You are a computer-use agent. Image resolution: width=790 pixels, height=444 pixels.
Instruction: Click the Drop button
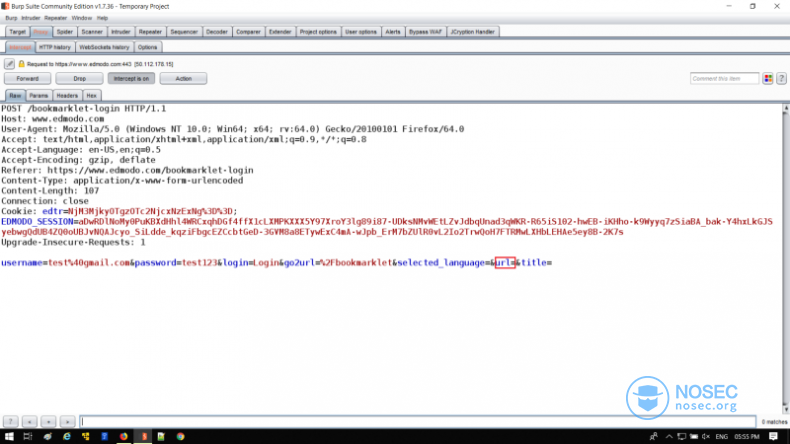(80, 79)
